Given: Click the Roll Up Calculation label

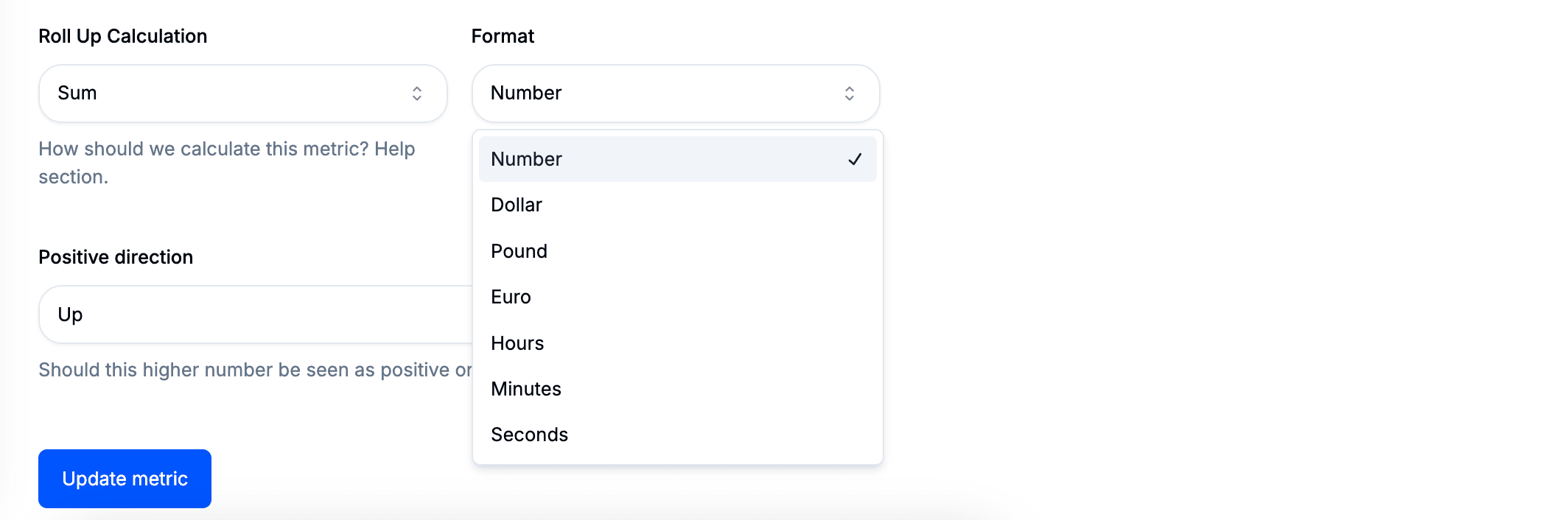Looking at the screenshot, I should tap(122, 36).
